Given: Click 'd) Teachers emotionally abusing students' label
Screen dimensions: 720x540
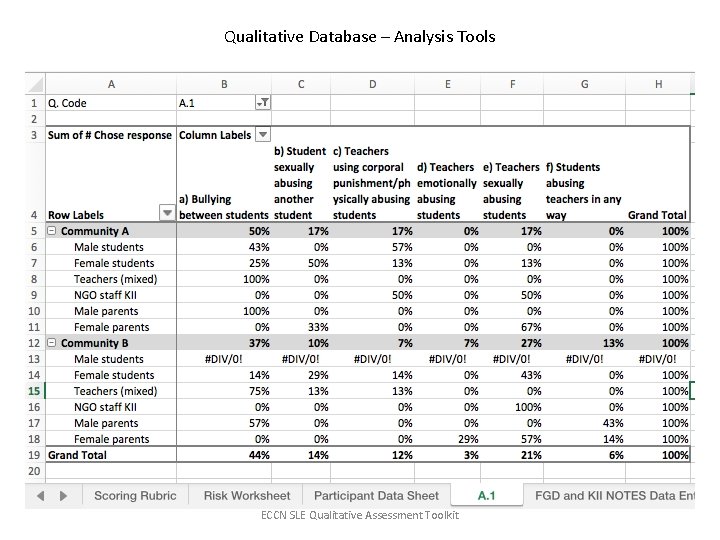Looking at the screenshot, I should pos(447,191).
